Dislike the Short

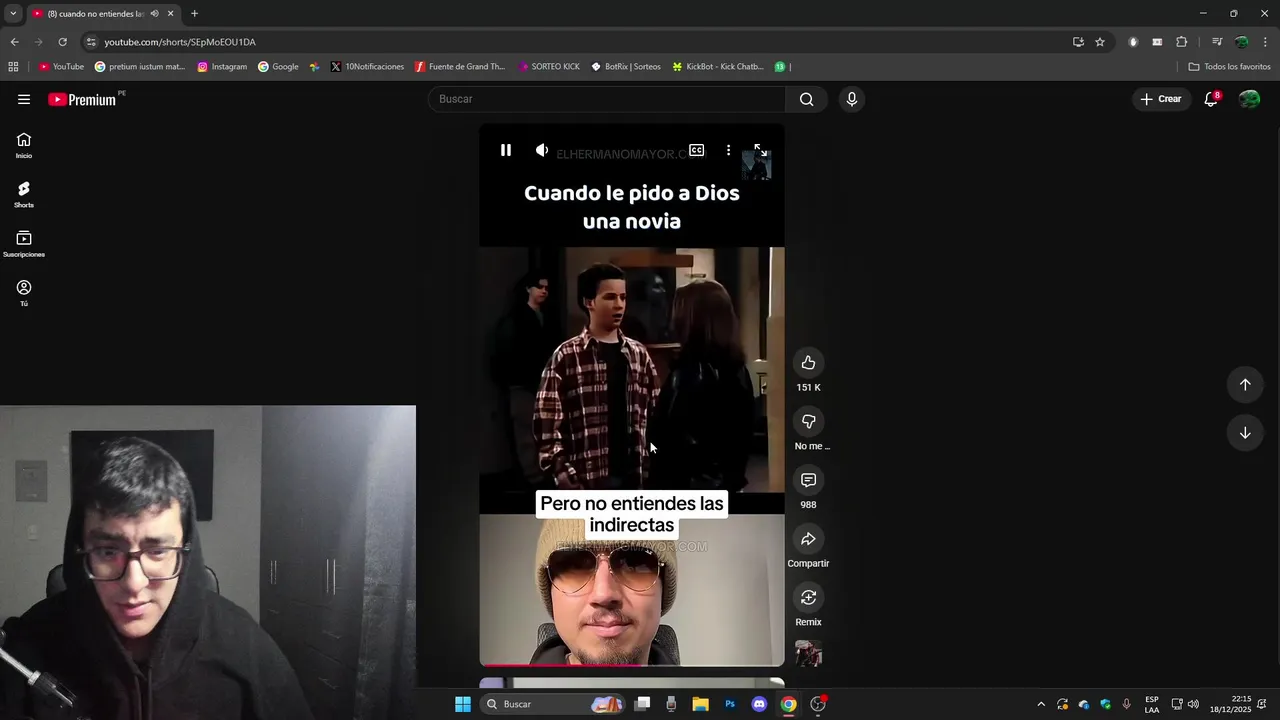[808, 422]
